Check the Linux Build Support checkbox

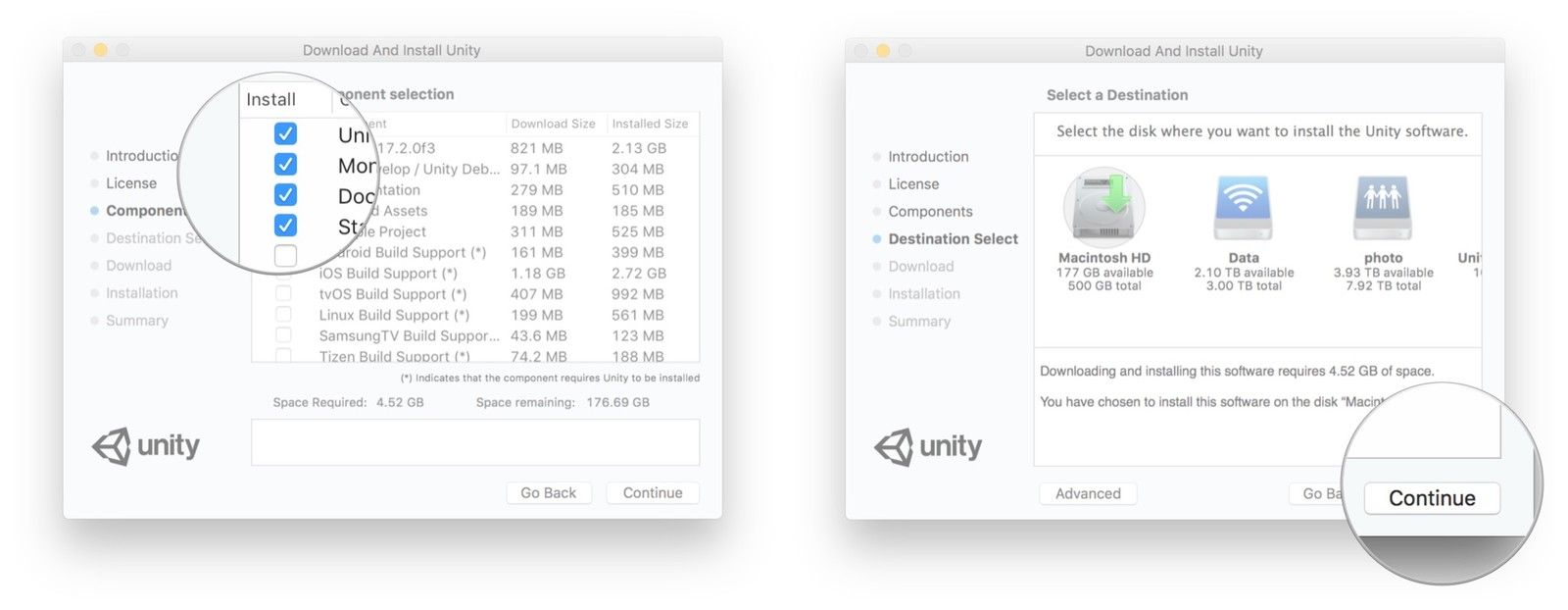coord(283,315)
